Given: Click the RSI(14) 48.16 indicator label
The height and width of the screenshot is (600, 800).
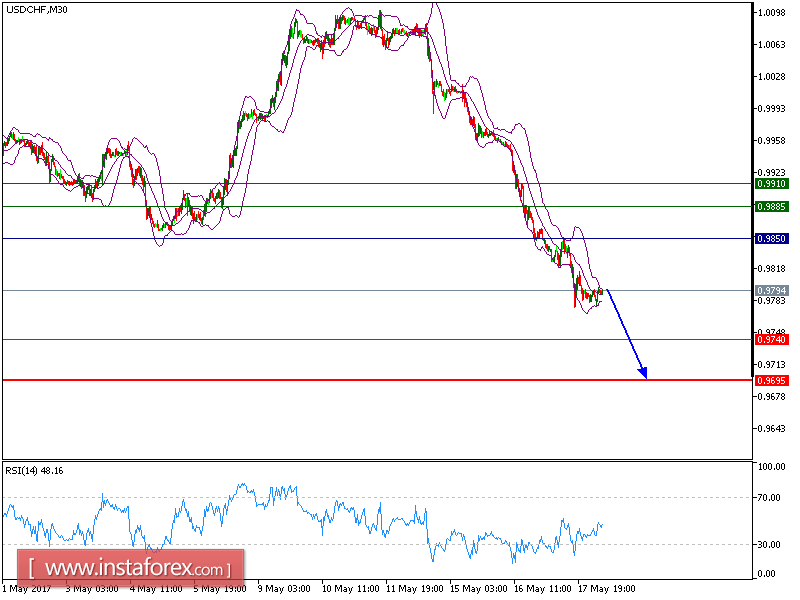Looking at the screenshot, I should 34,471.
